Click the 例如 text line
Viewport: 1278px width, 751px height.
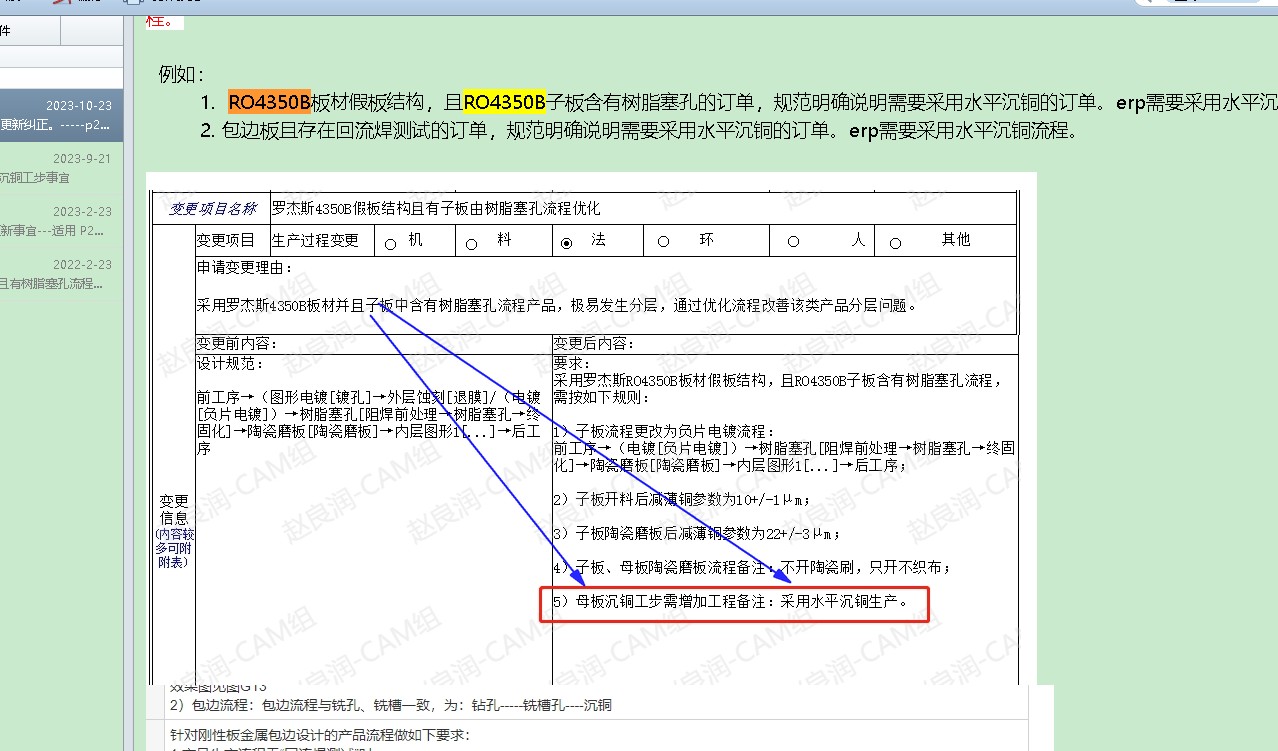(x=181, y=74)
